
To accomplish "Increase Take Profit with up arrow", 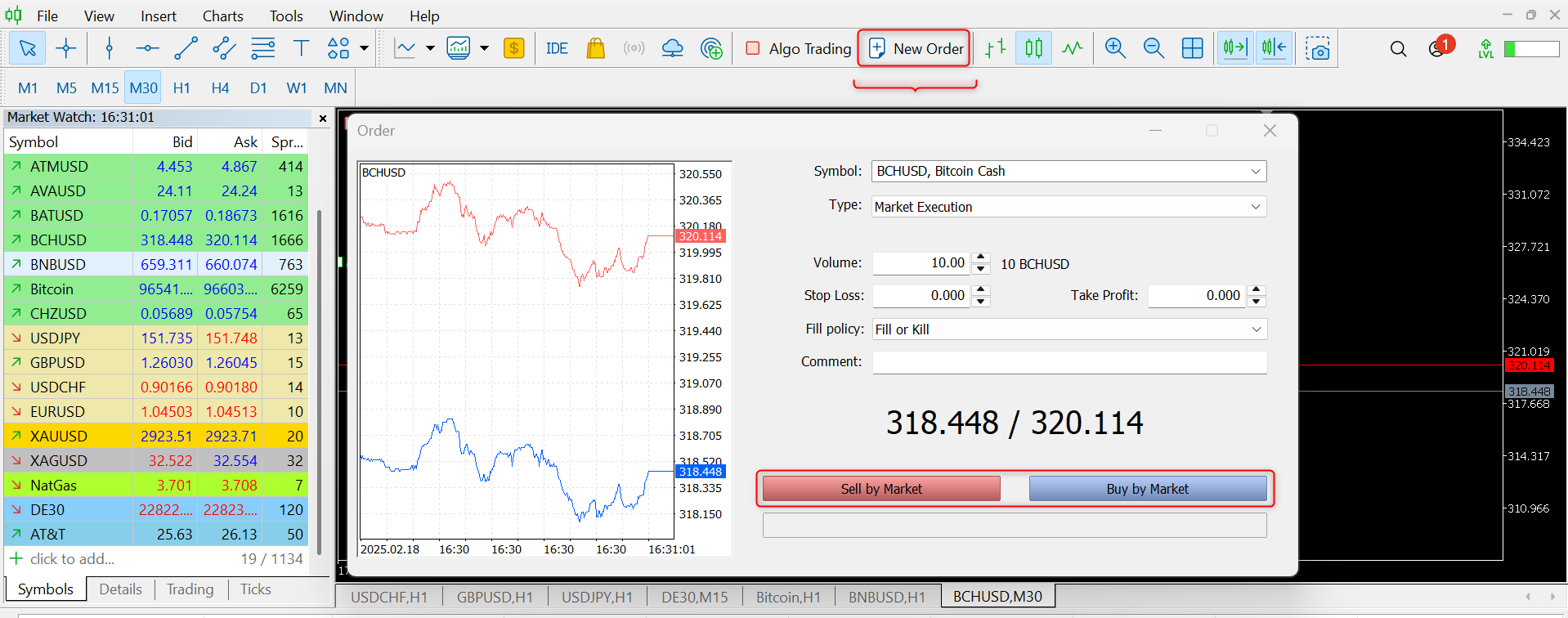I will pyautogui.click(x=1257, y=289).
